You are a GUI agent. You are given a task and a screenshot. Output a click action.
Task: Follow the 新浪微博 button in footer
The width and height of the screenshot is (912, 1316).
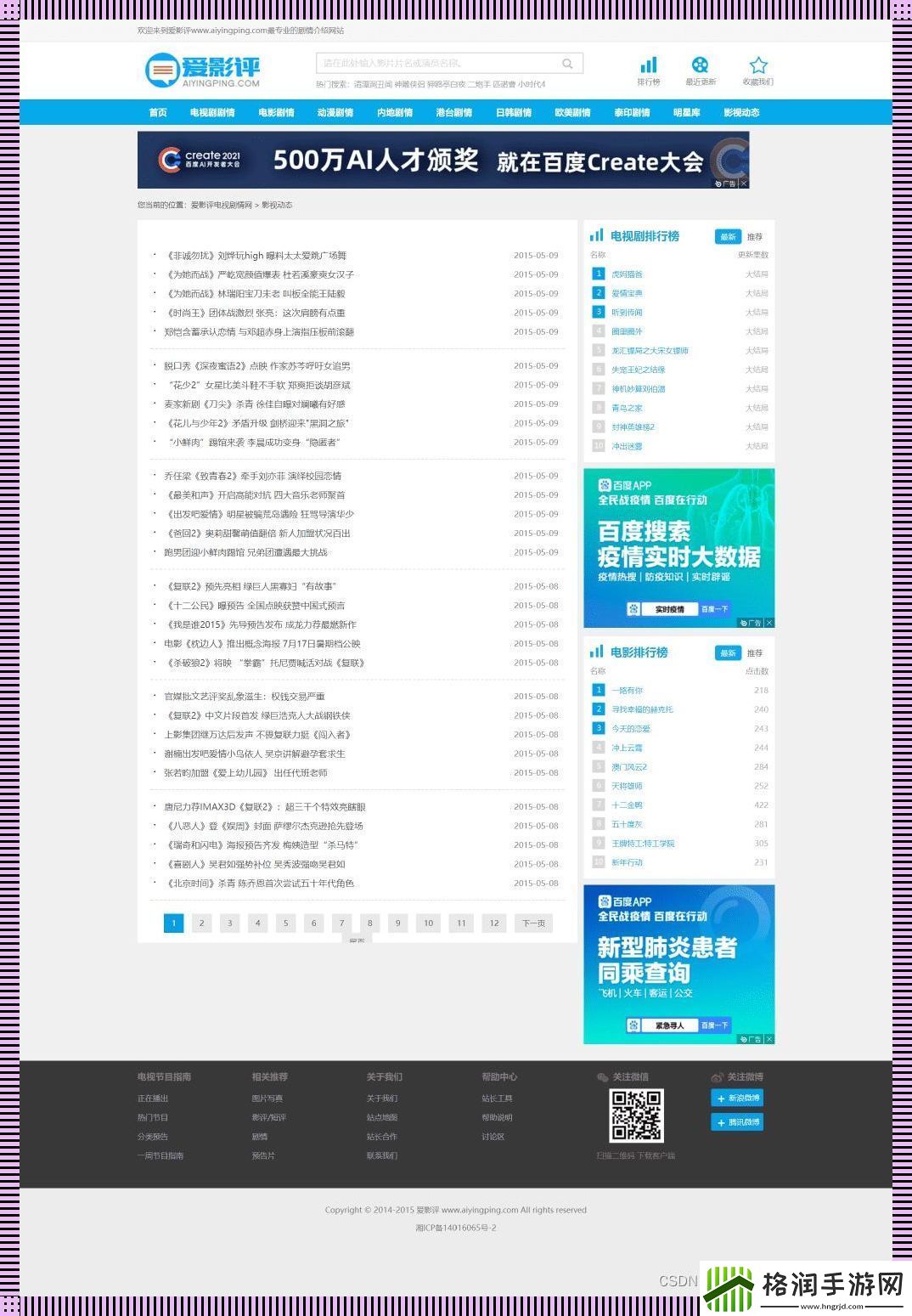pos(736,1098)
